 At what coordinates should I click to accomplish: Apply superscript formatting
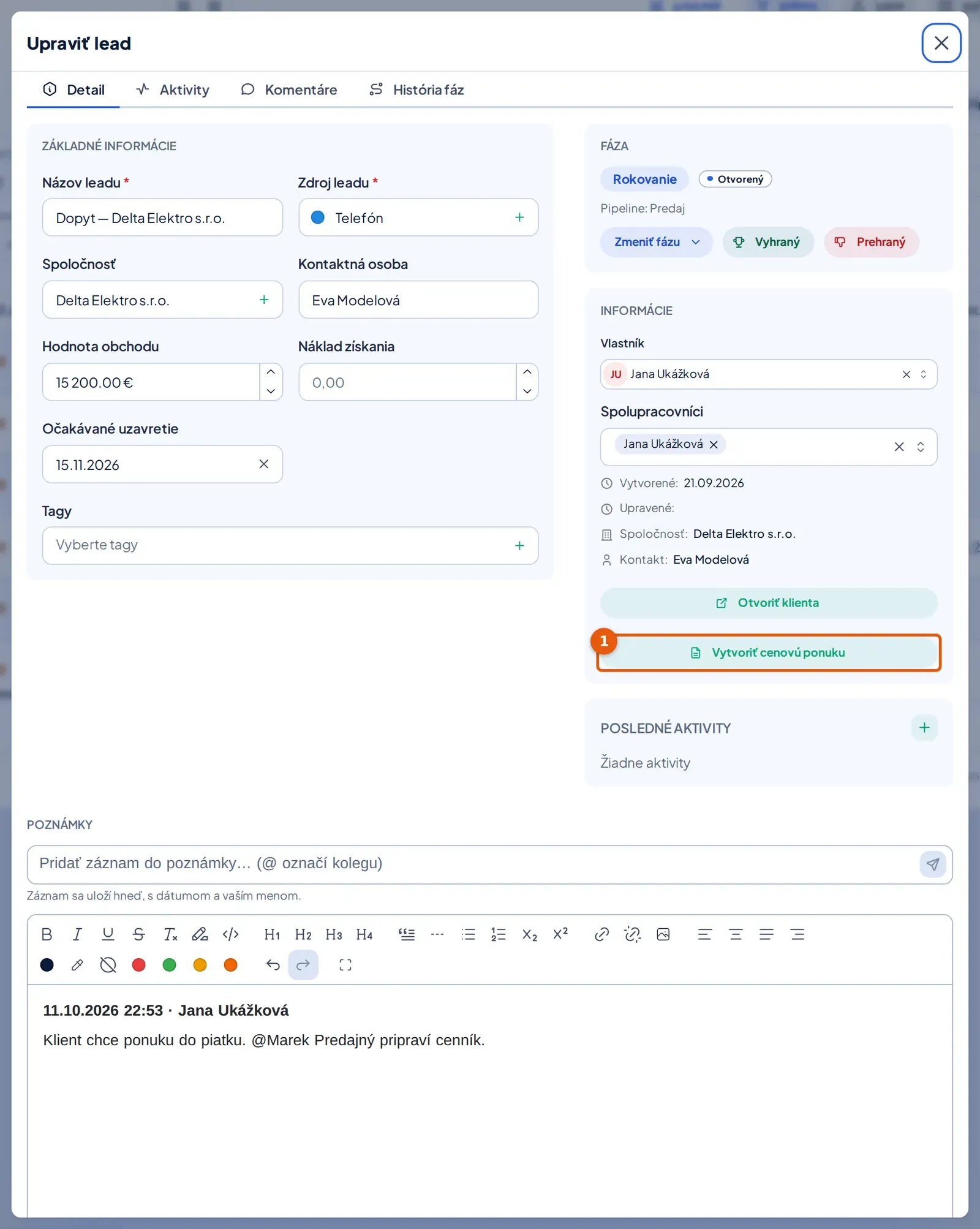pyautogui.click(x=560, y=934)
